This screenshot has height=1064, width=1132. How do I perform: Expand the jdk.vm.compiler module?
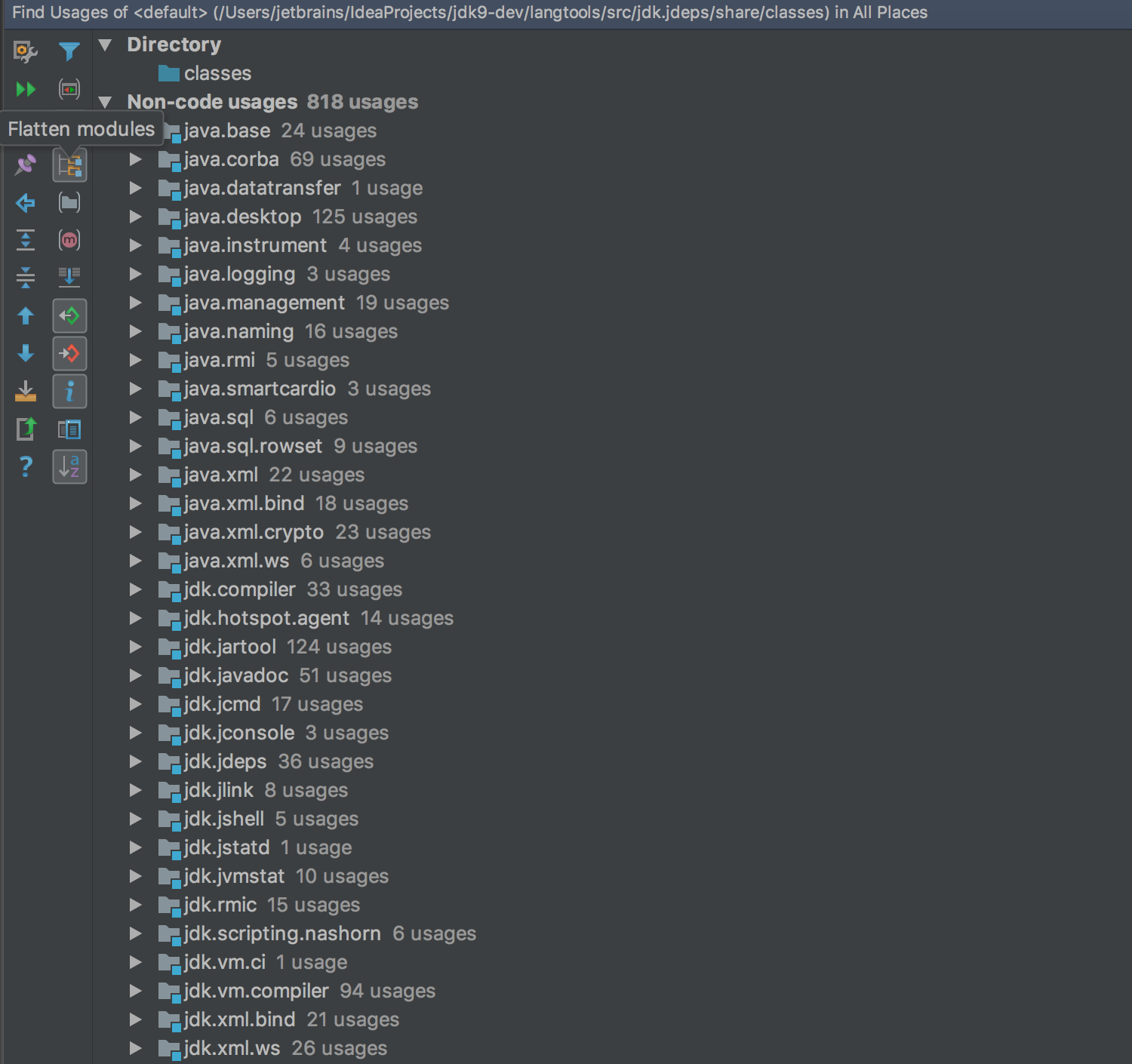pos(136,991)
